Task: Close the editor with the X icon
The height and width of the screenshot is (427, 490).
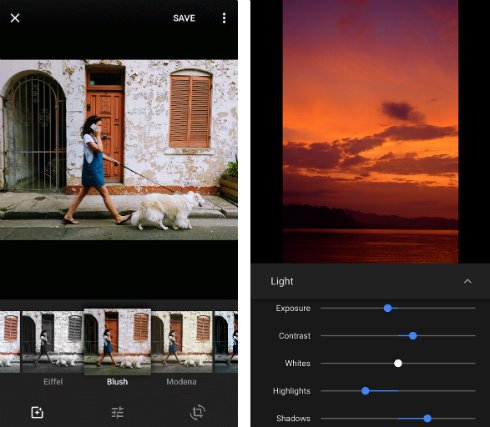Action: coord(15,18)
